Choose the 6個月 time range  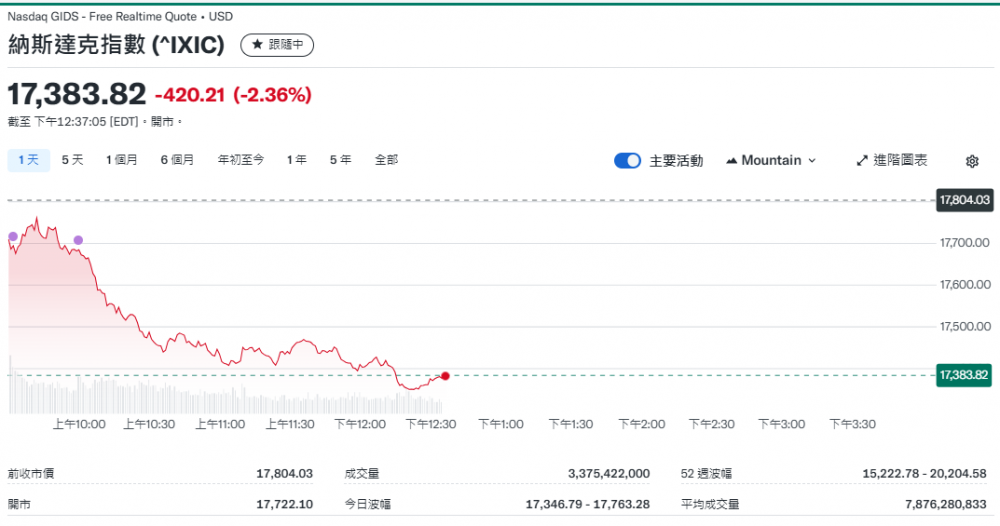click(177, 159)
